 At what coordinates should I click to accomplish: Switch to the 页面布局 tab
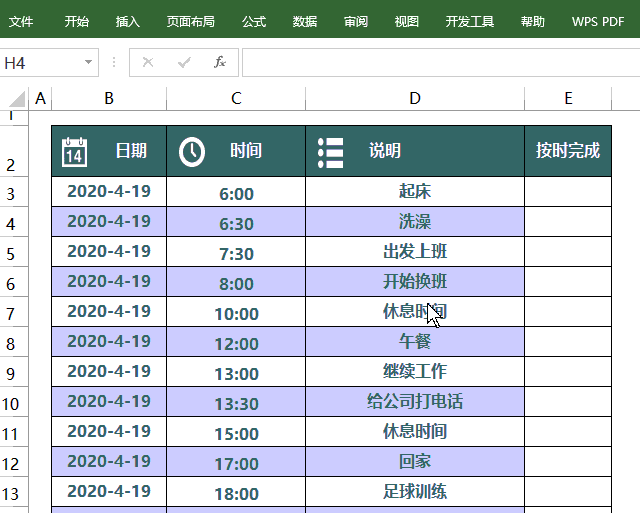(x=191, y=21)
